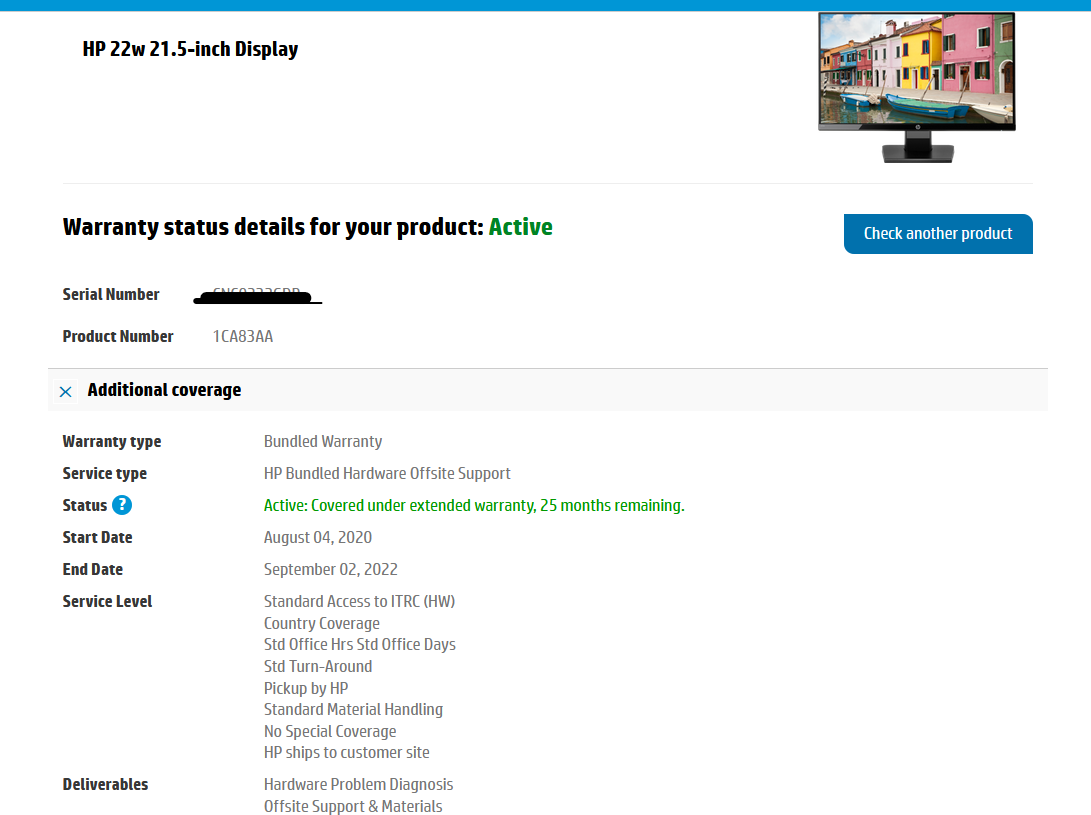Image resolution: width=1091 pixels, height=815 pixels.
Task: Click Standard Material Handling text
Action: pyautogui.click(x=353, y=709)
